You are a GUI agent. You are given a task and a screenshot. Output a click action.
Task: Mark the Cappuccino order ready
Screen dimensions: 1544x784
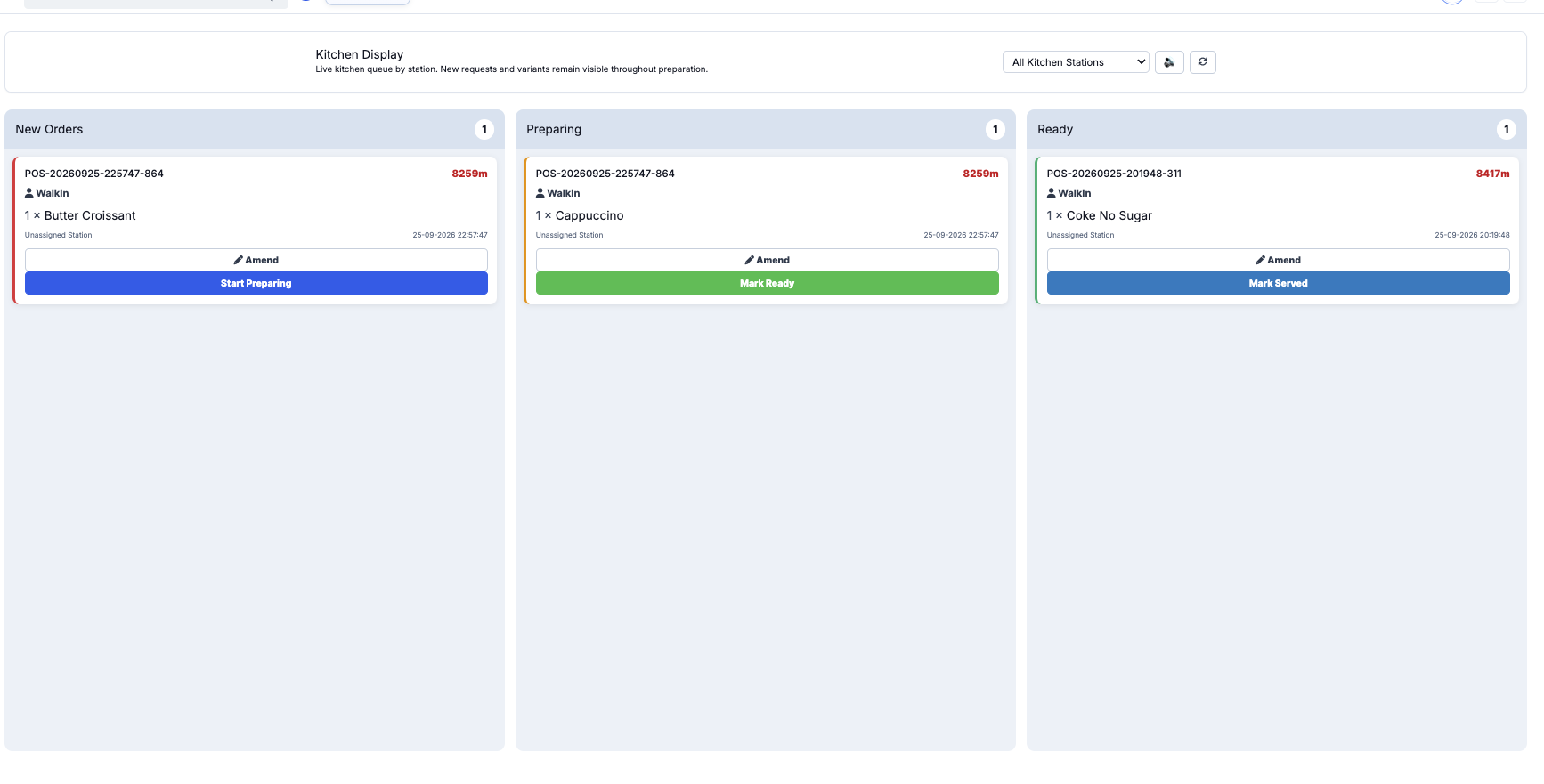(768, 283)
